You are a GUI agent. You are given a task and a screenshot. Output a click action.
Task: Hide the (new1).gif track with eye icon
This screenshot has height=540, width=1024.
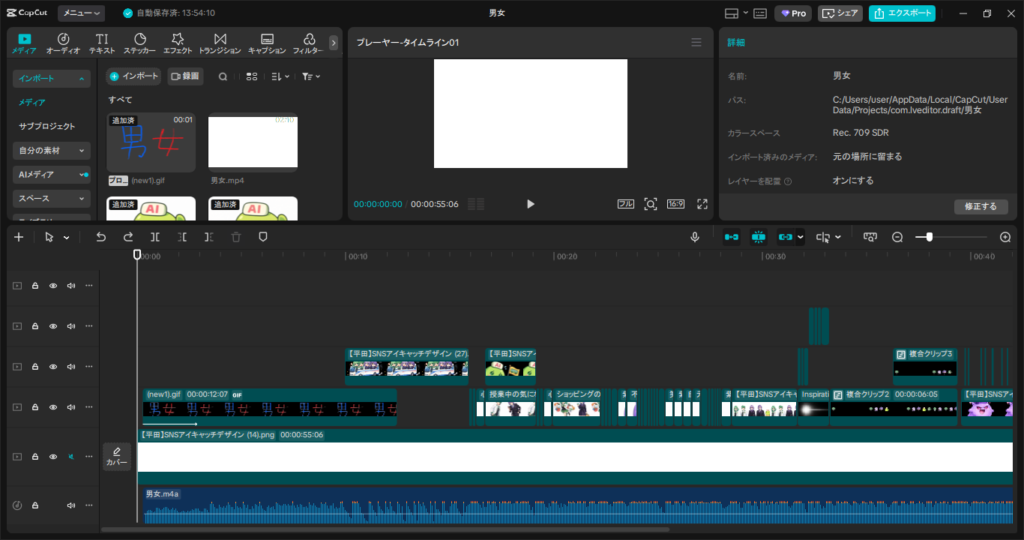pyautogui.click(x=53, y=409)
